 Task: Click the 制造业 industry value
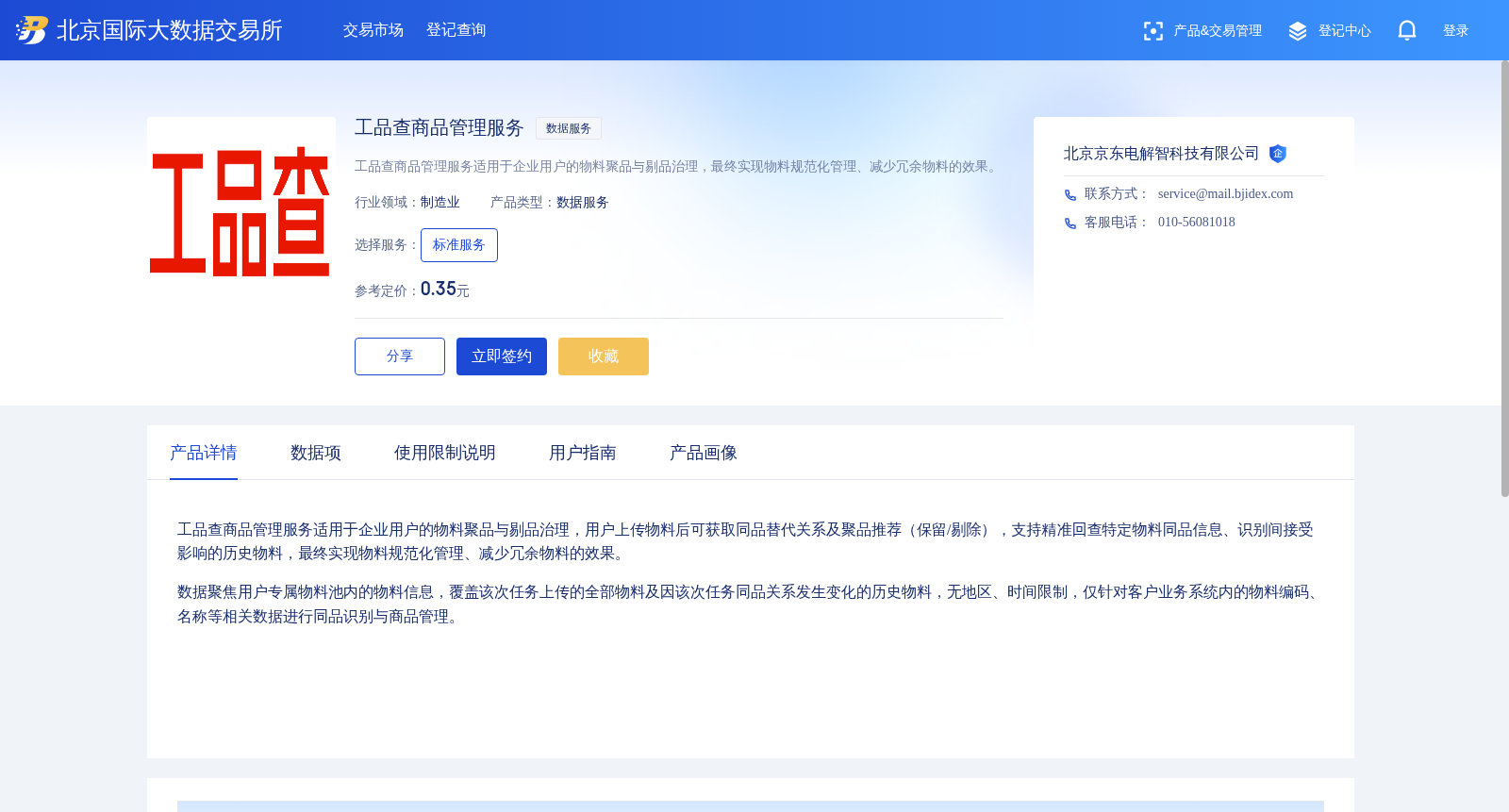tap(440, 203)
